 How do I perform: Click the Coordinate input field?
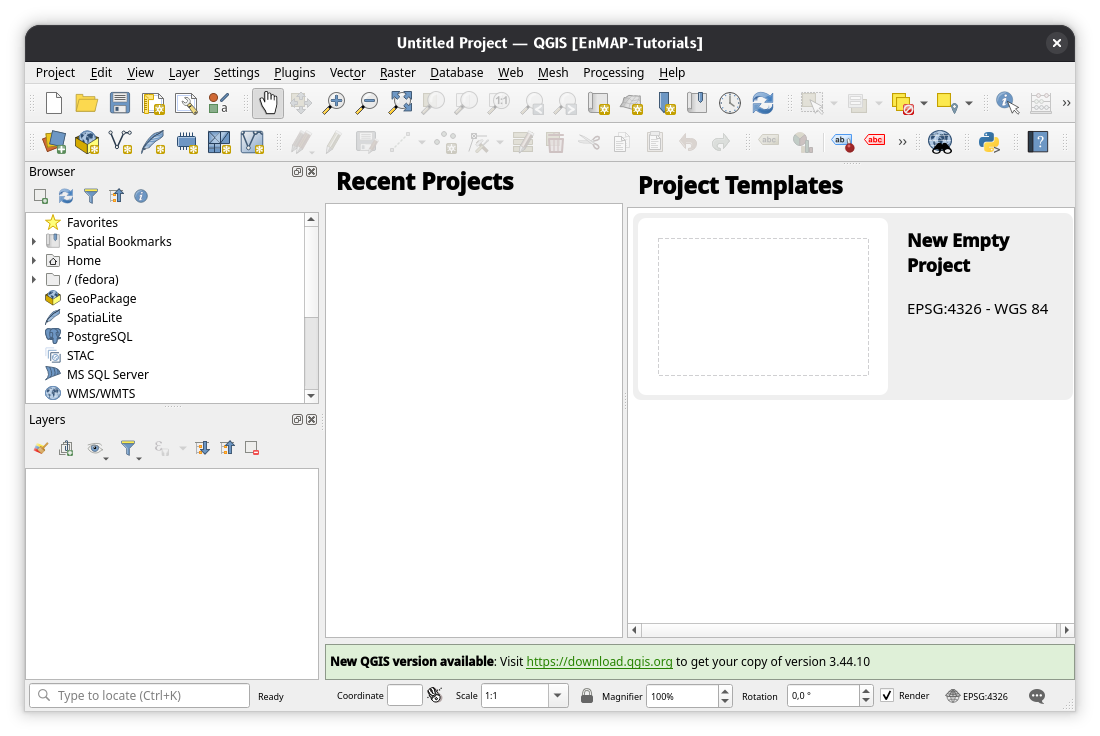coord(405,695)
